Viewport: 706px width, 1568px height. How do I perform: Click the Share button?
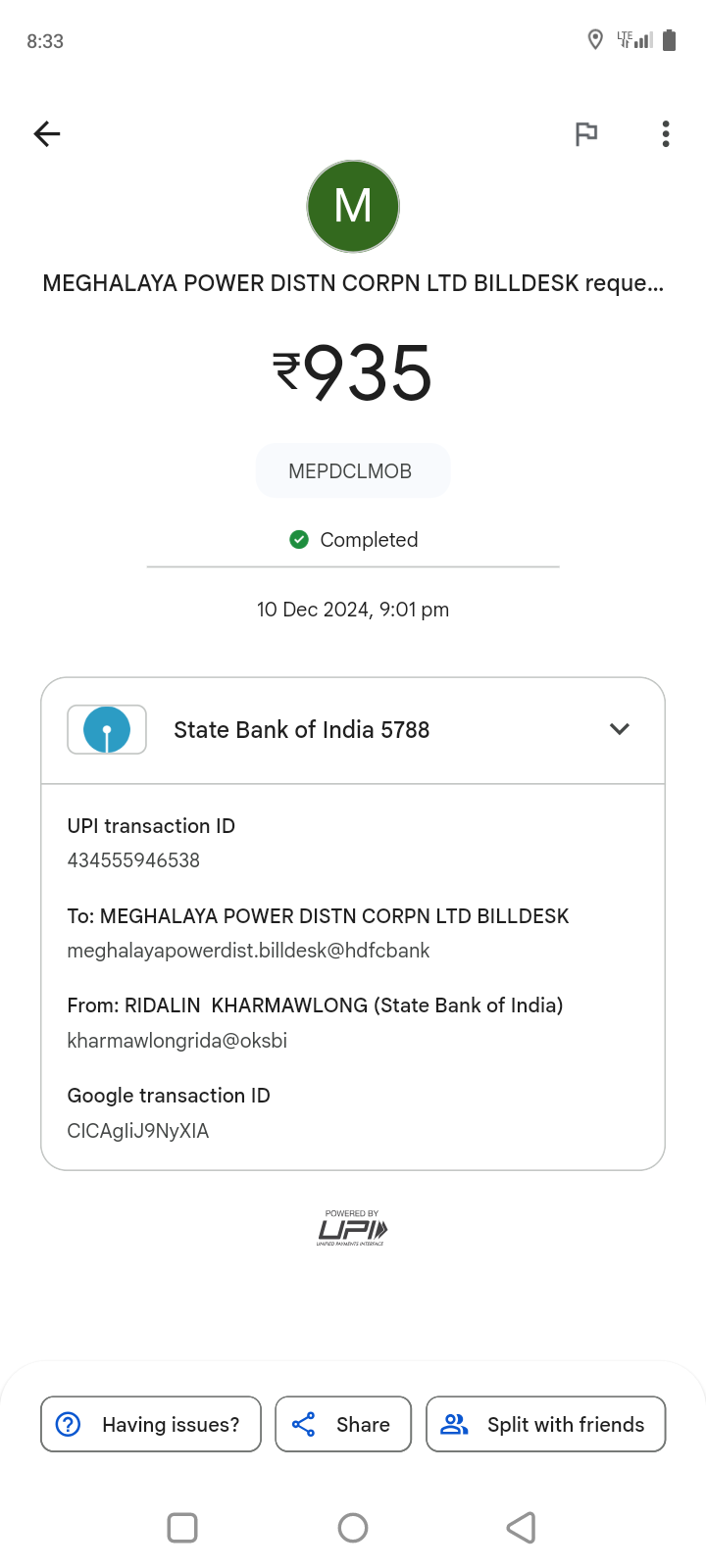point(343,1424)
